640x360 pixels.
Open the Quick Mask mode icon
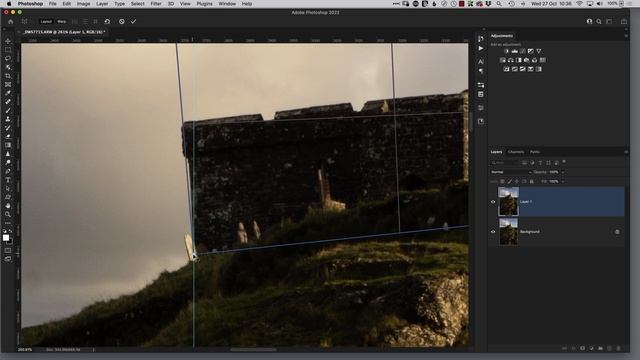(x=8, y=250)
